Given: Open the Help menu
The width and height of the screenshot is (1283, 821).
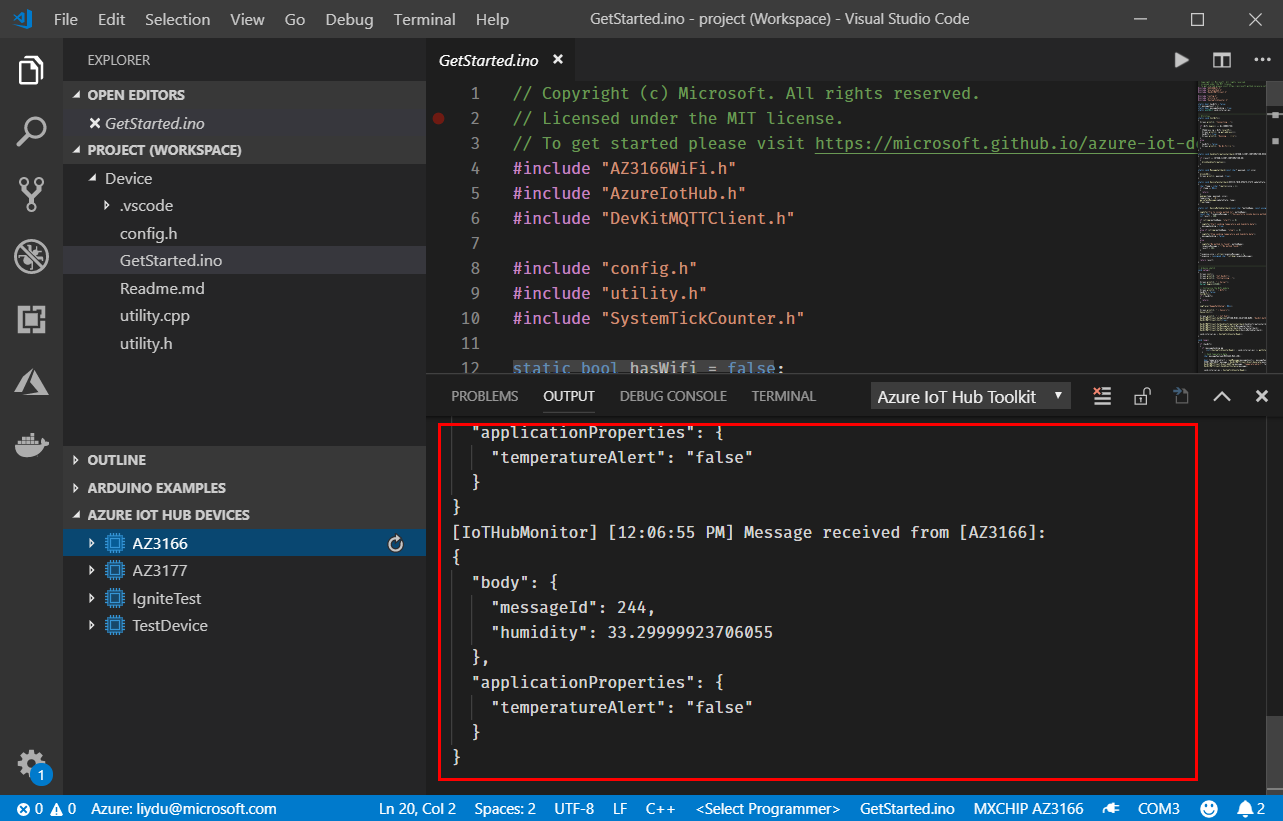Looking at the screenshot, I should pos(492,19).
